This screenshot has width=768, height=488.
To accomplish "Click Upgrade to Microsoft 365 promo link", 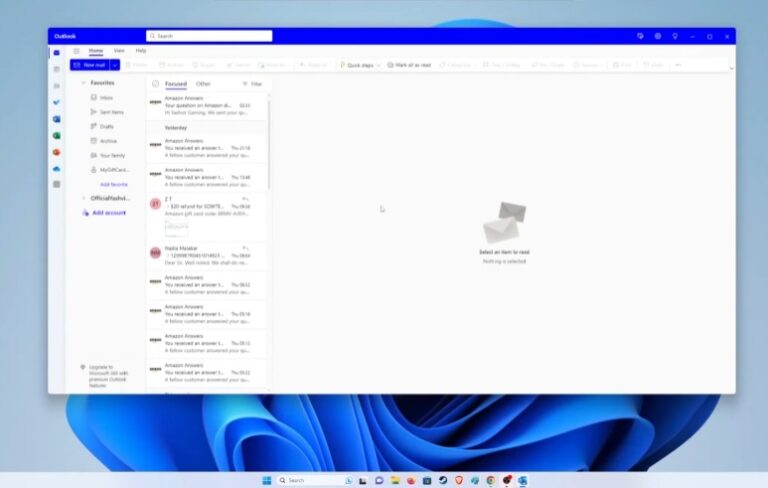I will 103,376.
